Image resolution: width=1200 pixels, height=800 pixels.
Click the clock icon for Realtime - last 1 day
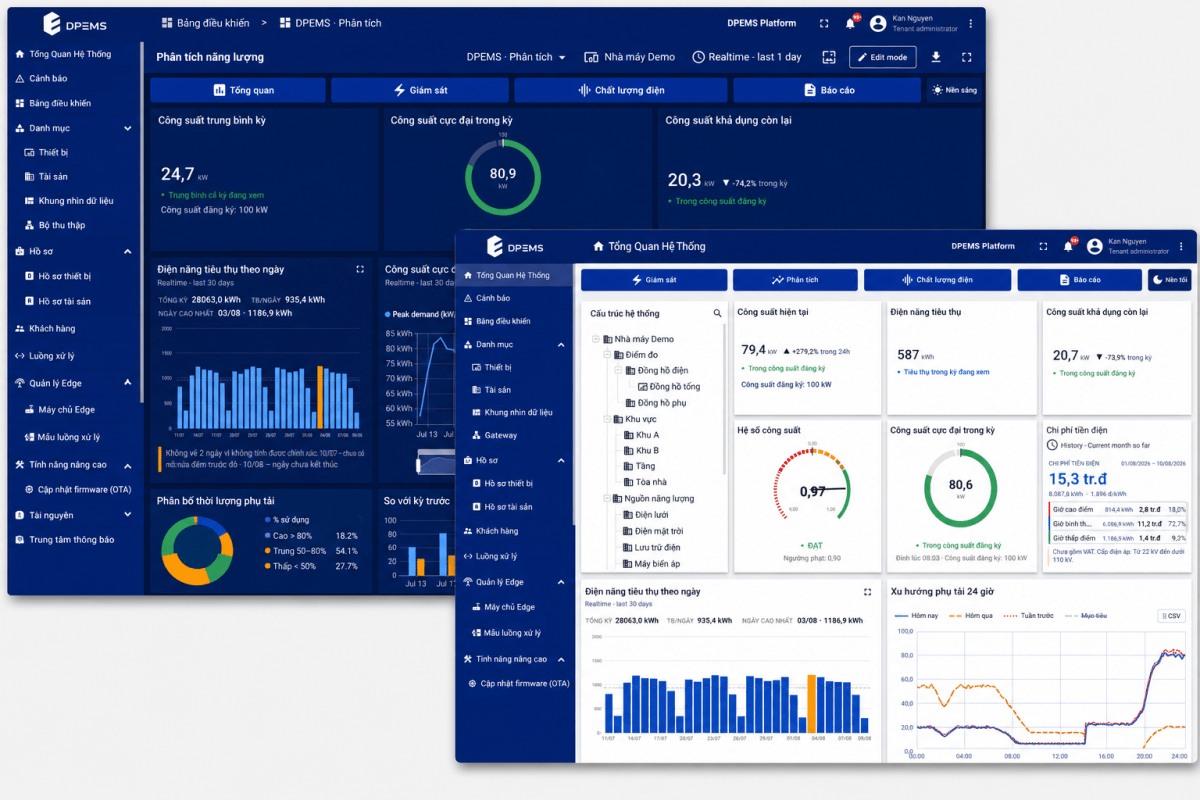pyautogui.click(x=698, y=57)
